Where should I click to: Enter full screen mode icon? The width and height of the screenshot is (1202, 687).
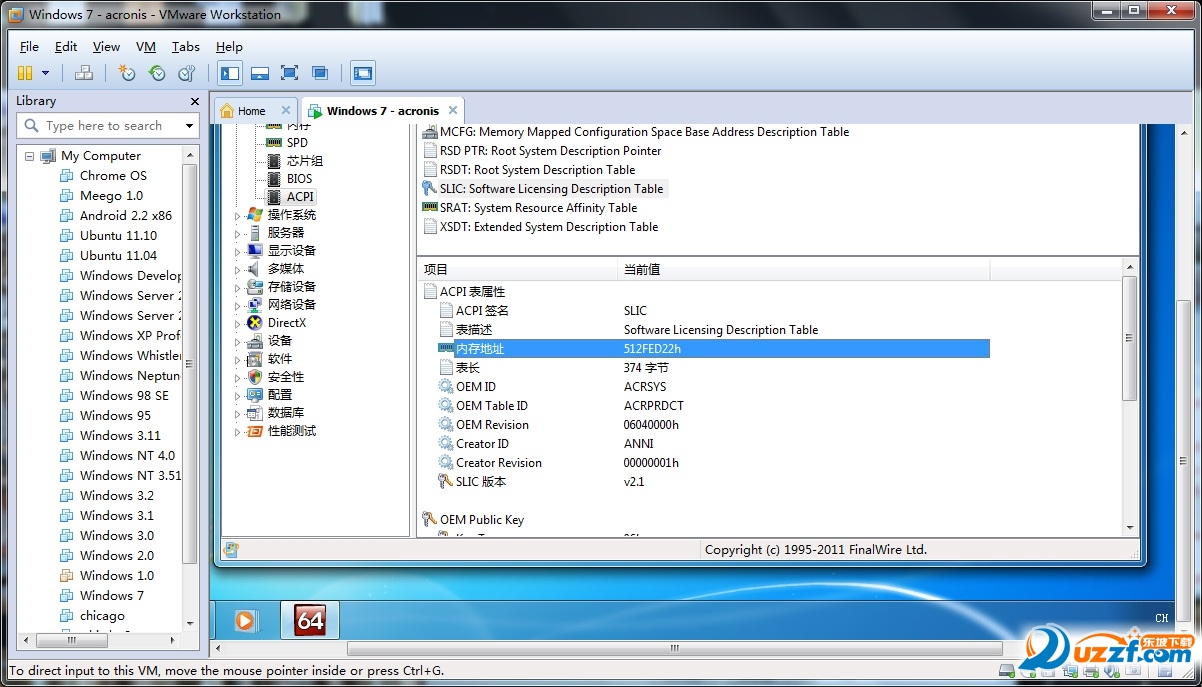[x=290, y=73]
